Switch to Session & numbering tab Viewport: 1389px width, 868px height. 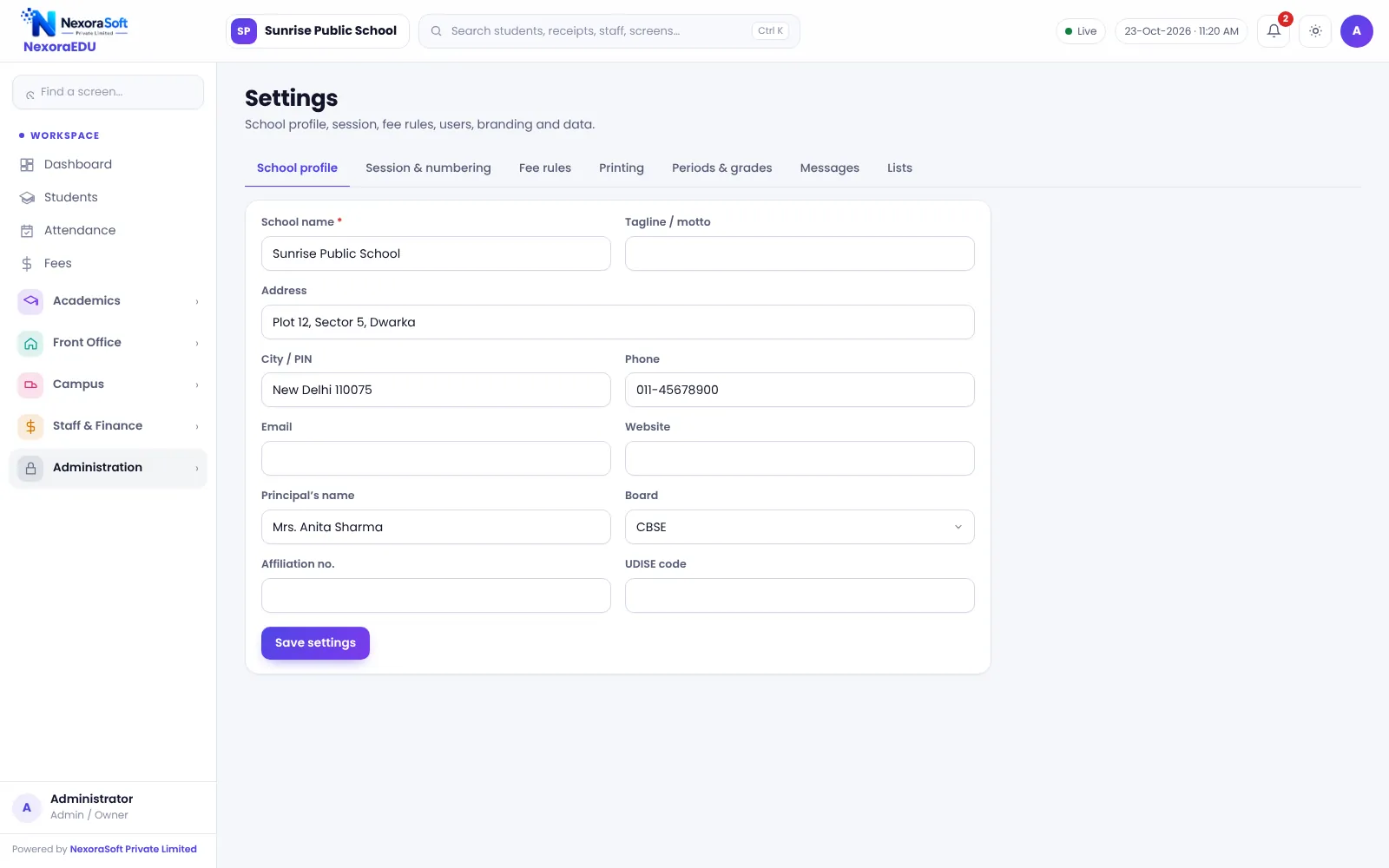click(x=428, y=168)
